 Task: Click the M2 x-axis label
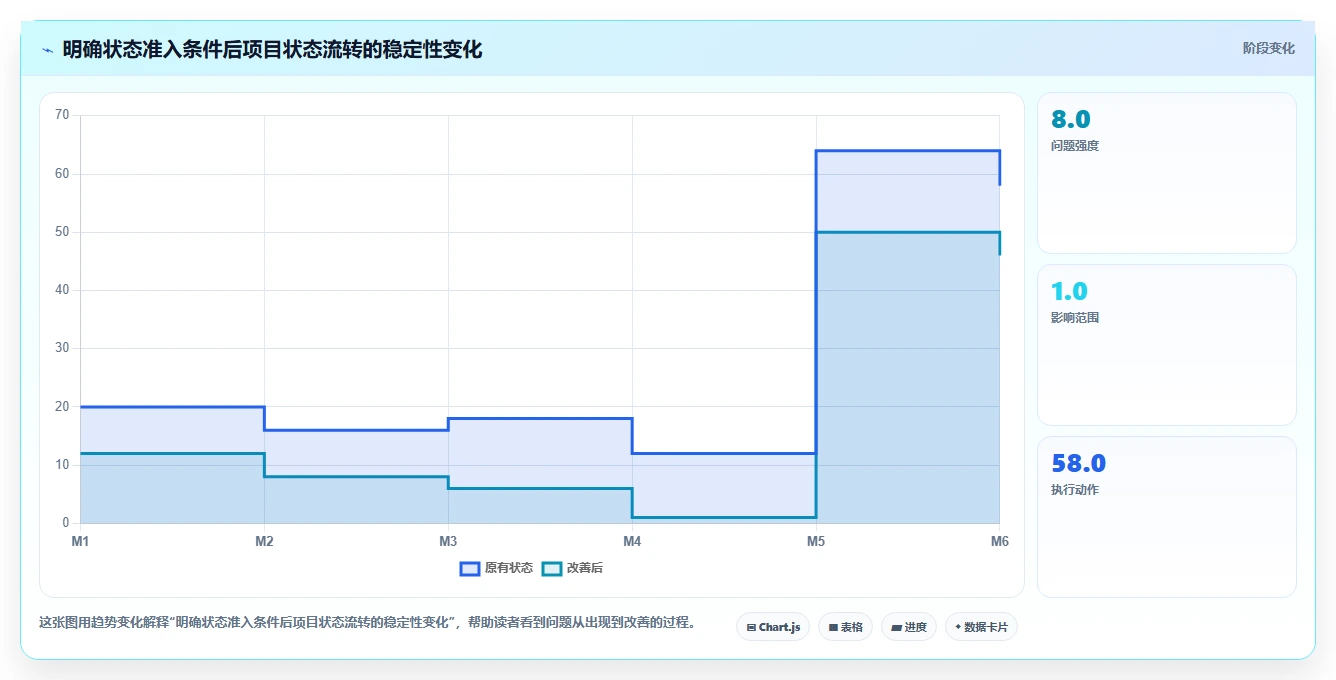click(264, 541)
